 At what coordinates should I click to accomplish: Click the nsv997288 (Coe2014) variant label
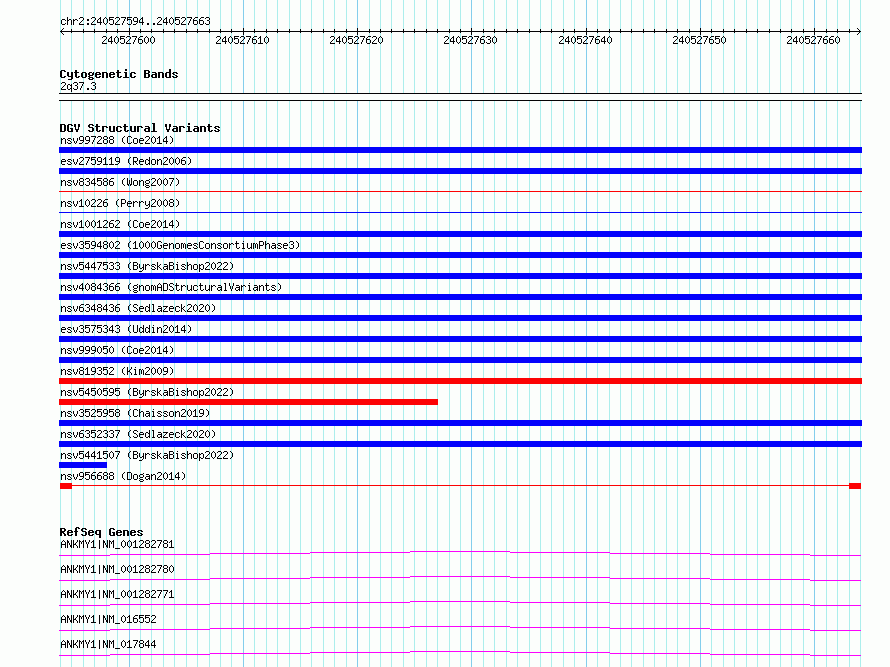coord(117,140)
